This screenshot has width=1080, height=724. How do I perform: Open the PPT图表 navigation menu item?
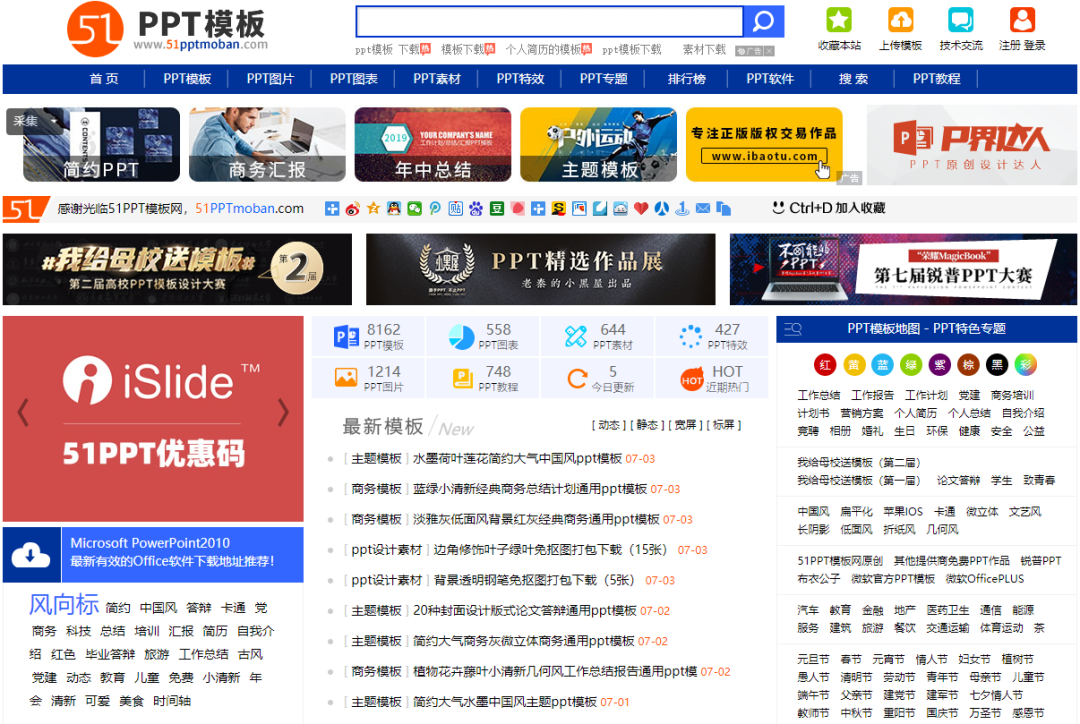coord(354,79)
